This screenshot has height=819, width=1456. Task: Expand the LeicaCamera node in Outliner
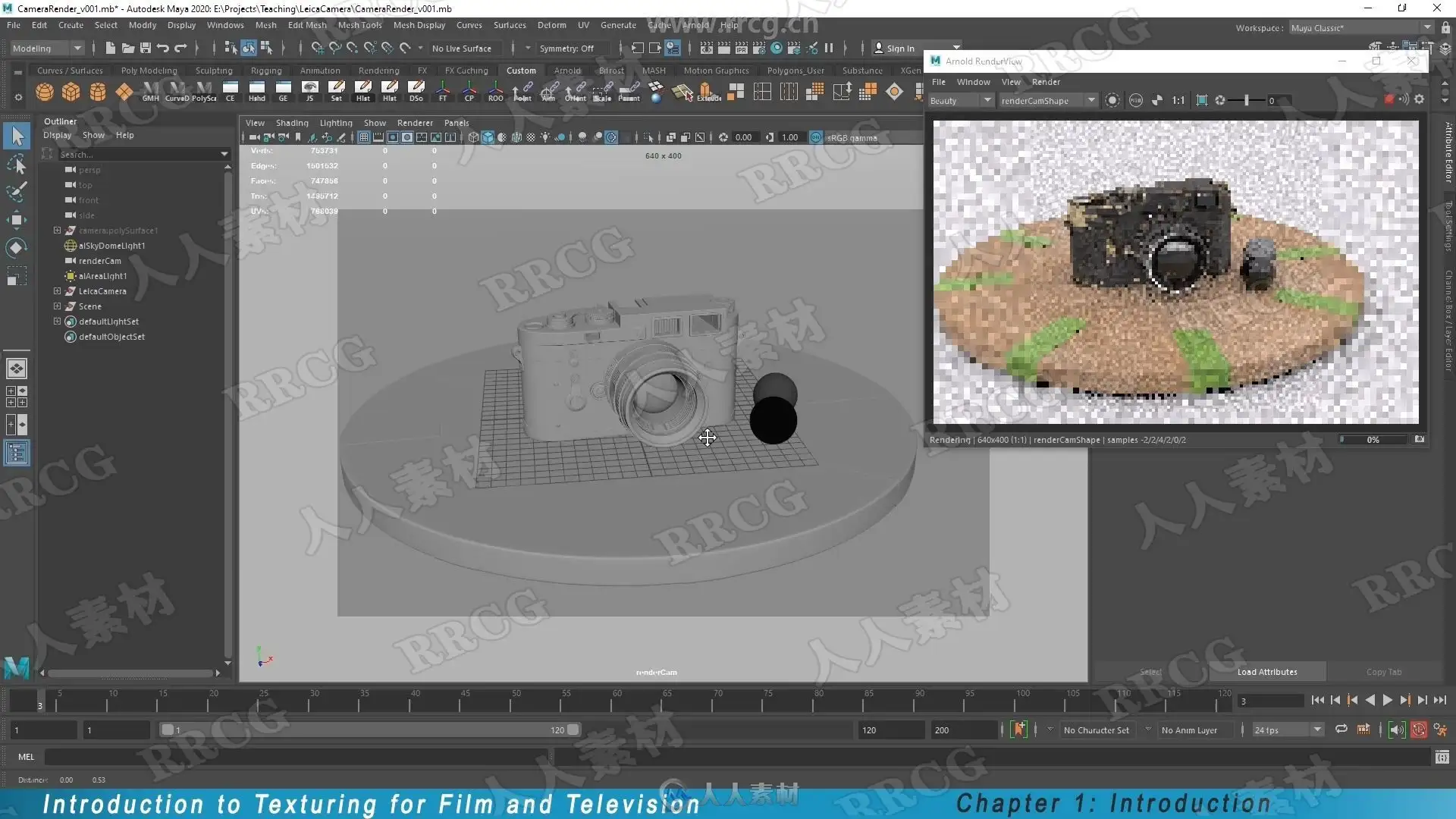(57, 291)
